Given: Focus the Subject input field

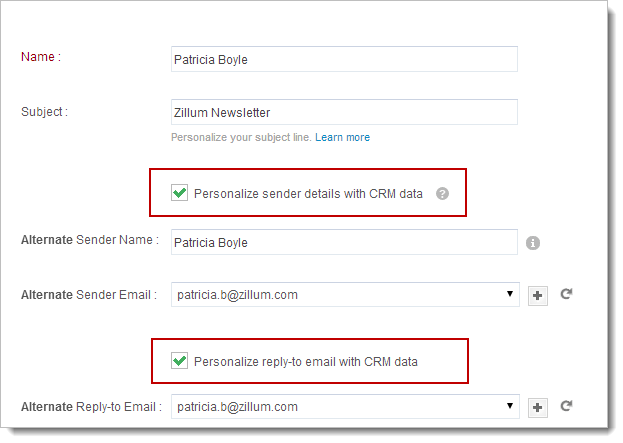Looking at the screenshot, I should (x=344, y=113).
